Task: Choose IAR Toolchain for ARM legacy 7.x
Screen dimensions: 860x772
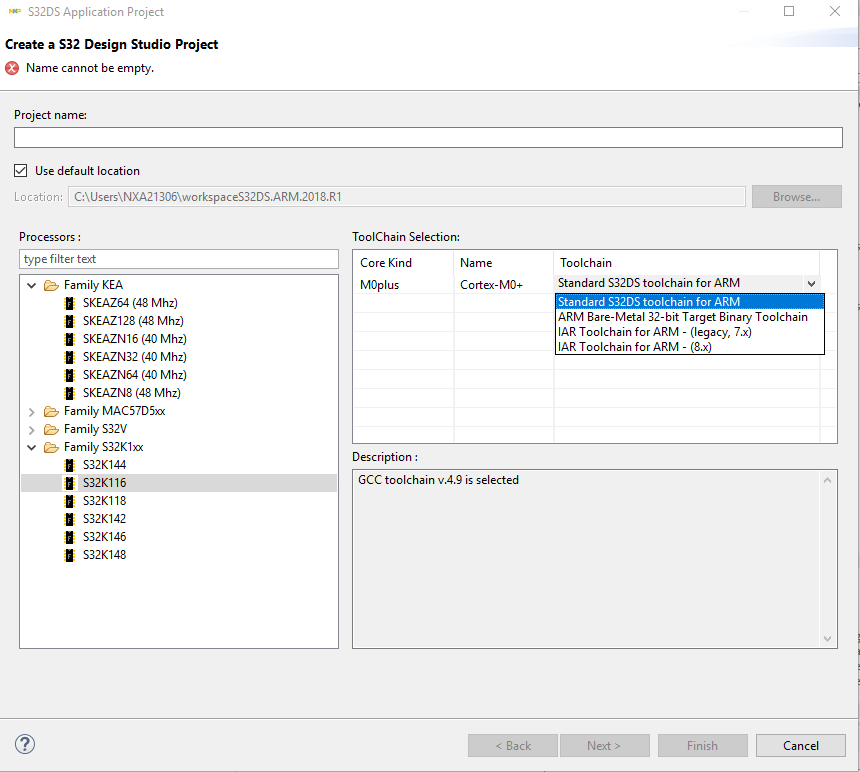Action: [x=690, y=332]
